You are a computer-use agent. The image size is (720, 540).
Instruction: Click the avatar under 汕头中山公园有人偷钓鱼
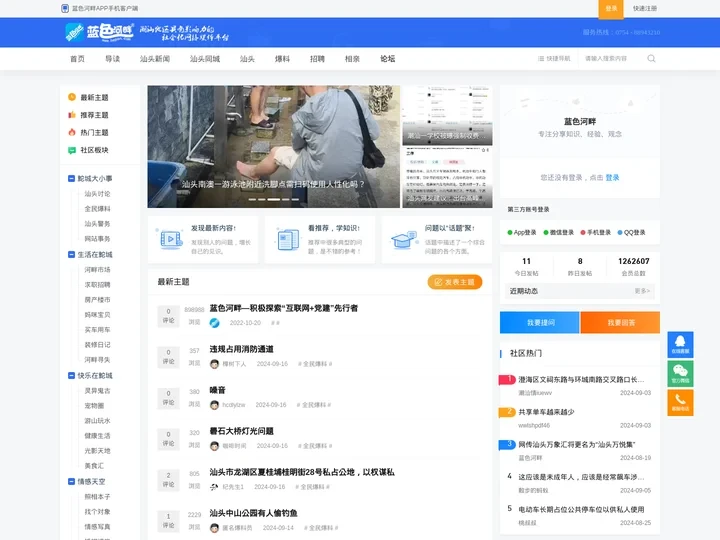click(x=214, y=528)
